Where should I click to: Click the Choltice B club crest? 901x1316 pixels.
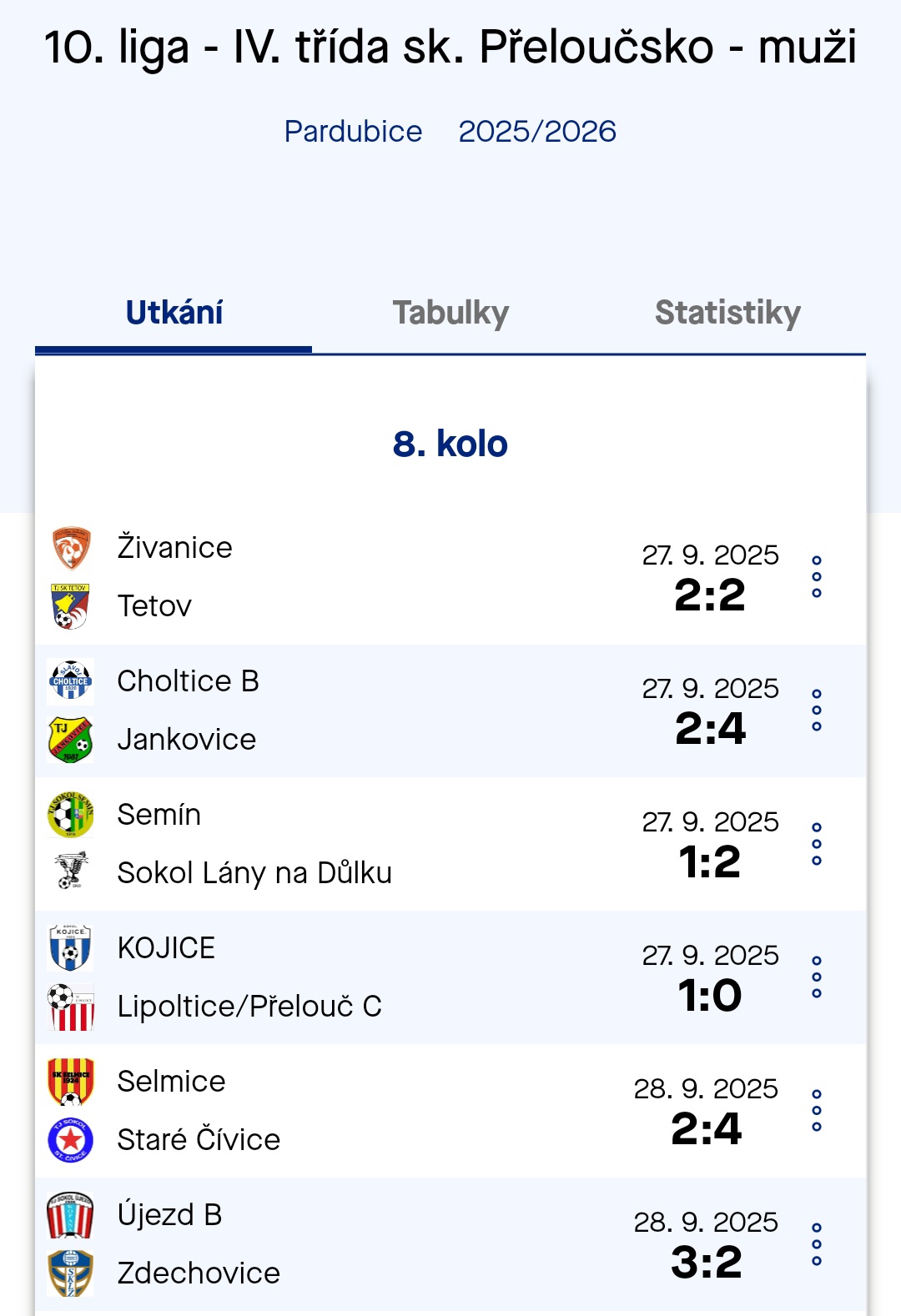click(71, 681)
